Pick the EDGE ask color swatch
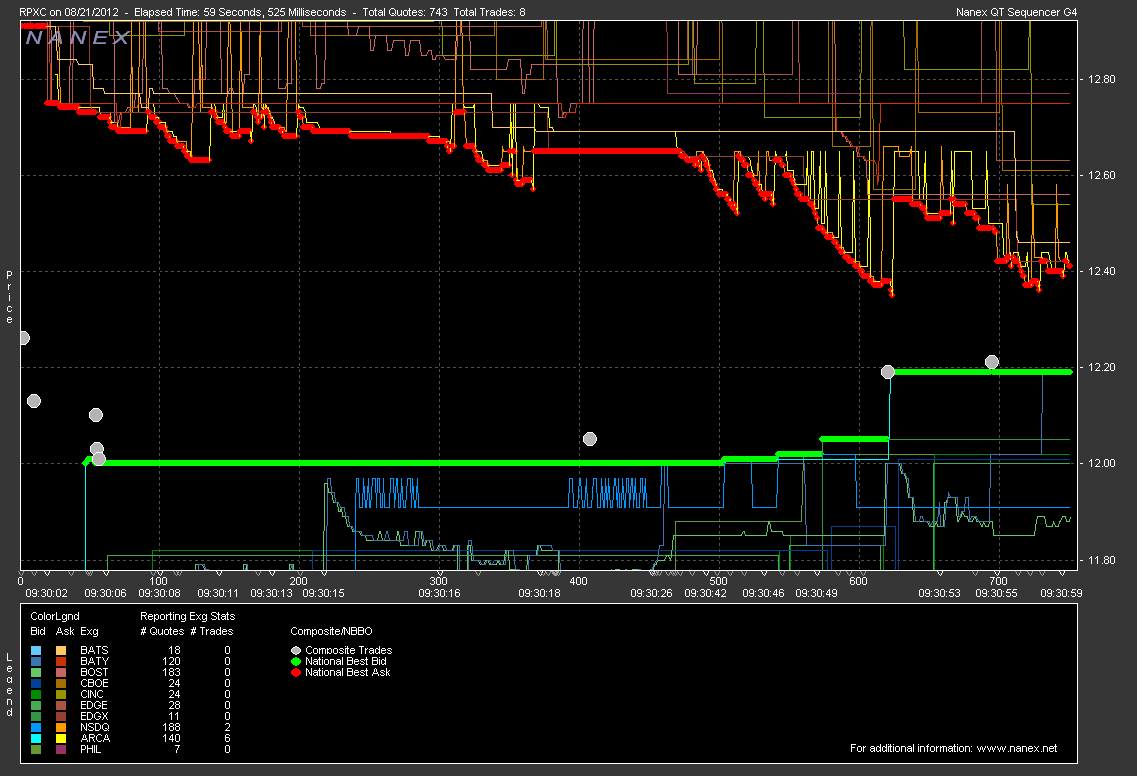 pos(61,705)
